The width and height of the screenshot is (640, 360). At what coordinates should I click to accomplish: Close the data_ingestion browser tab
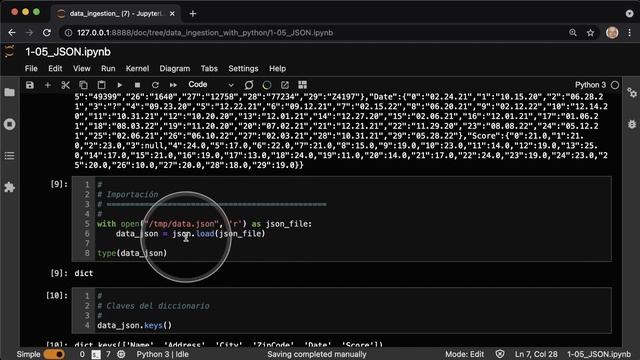point(172,13)
